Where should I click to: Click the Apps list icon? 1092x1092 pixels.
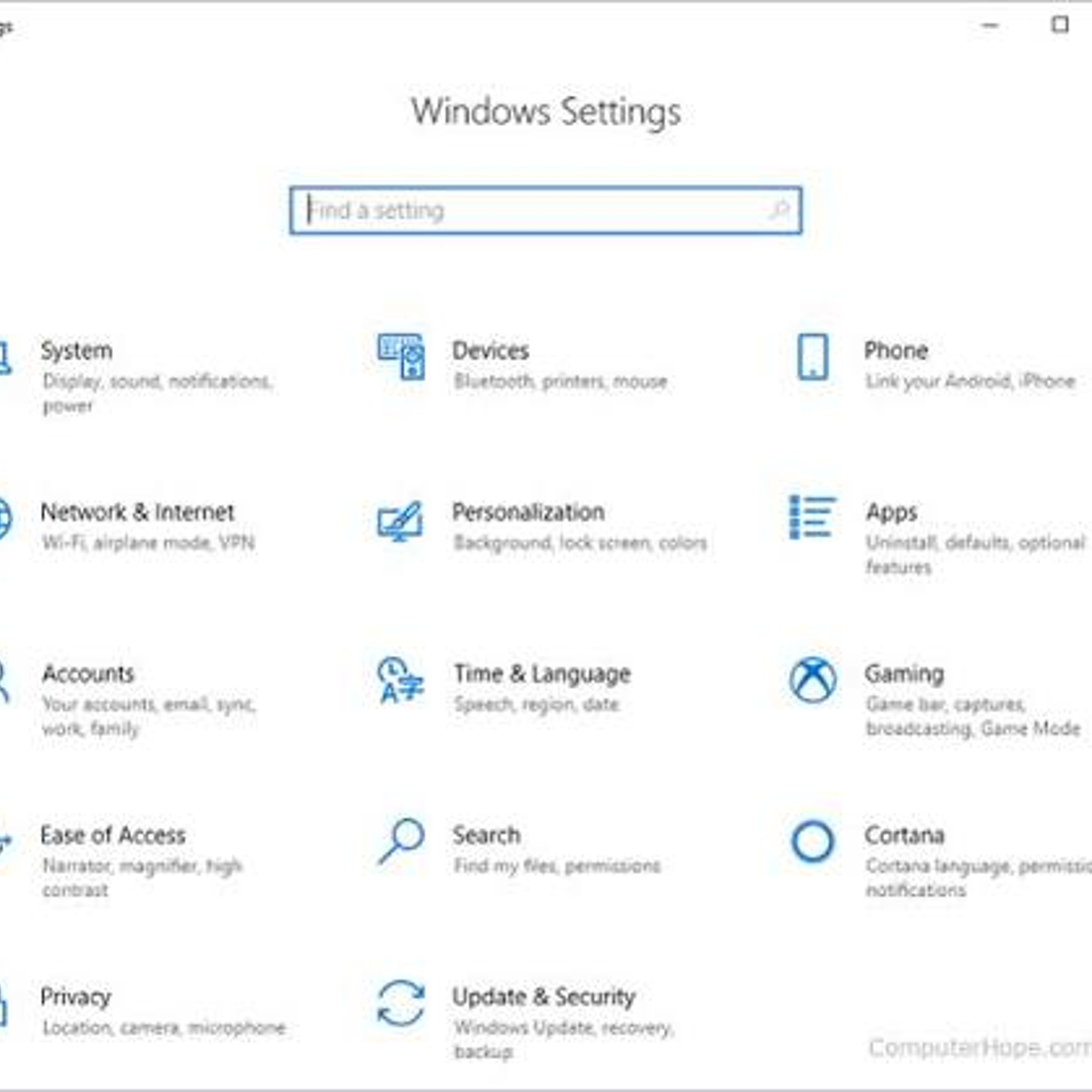click(x=812, y=517)
